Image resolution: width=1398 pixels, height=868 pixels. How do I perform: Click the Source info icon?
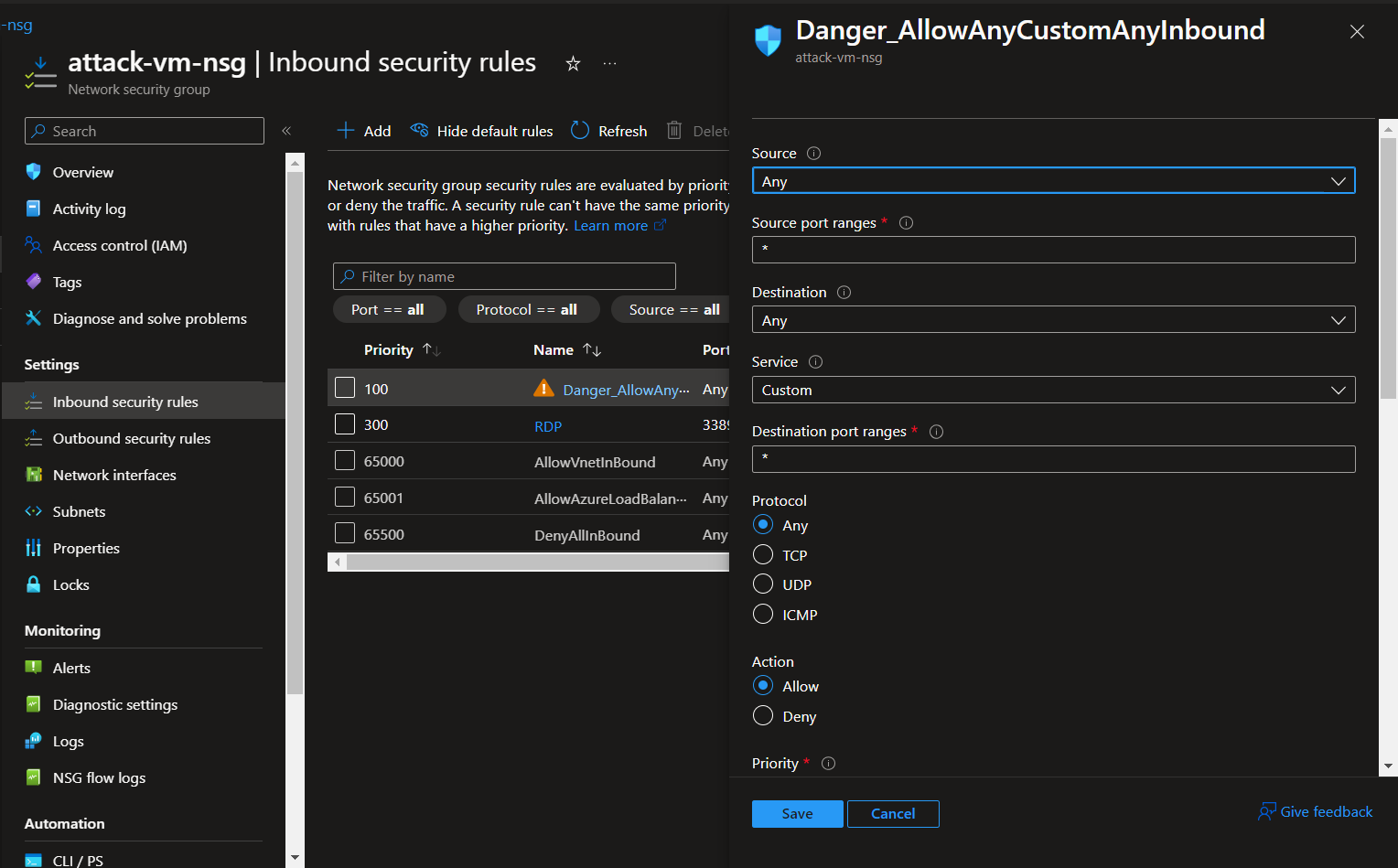813,154
